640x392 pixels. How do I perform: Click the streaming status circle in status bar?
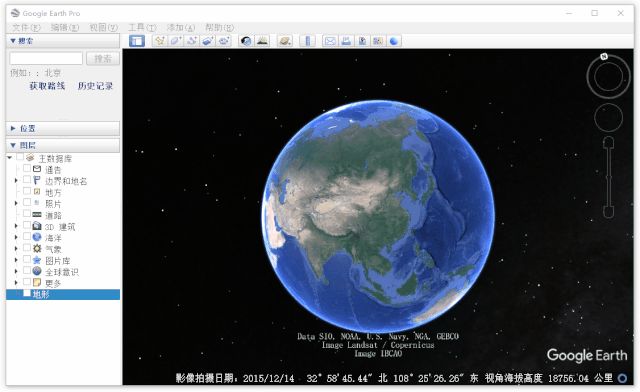tap(622, 378)
